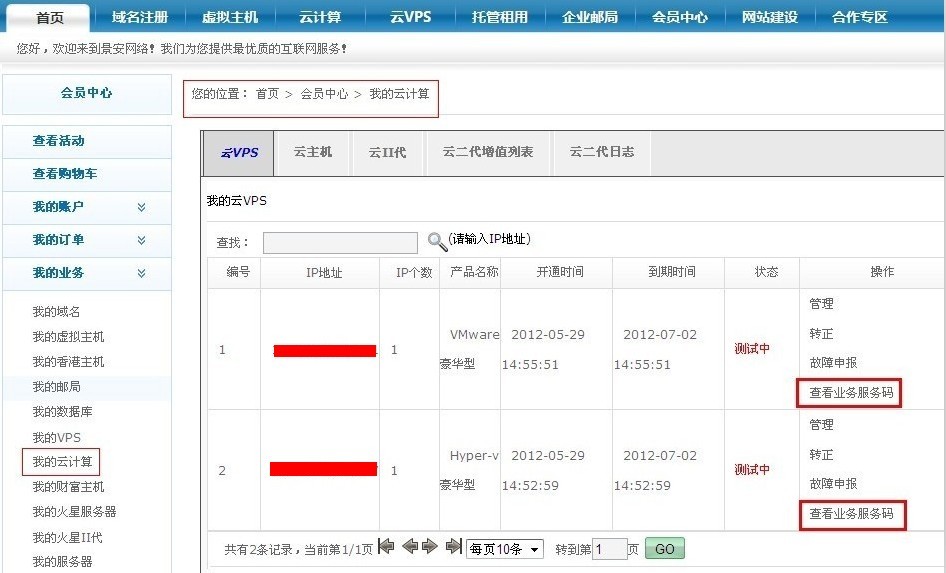Jump to last page arrow icon
Viewport: 946px width, 573px height.
453,547
